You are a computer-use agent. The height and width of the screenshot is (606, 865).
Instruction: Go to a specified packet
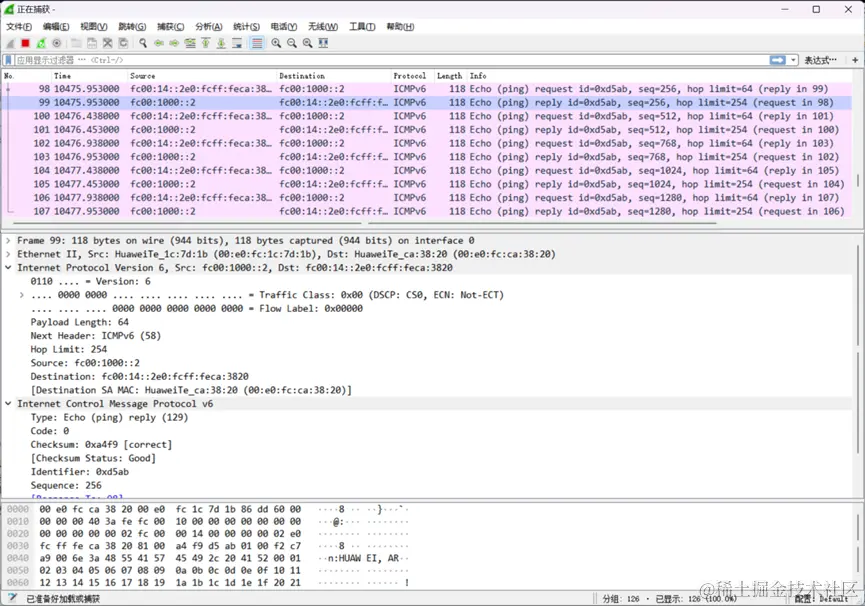[190, 43]
